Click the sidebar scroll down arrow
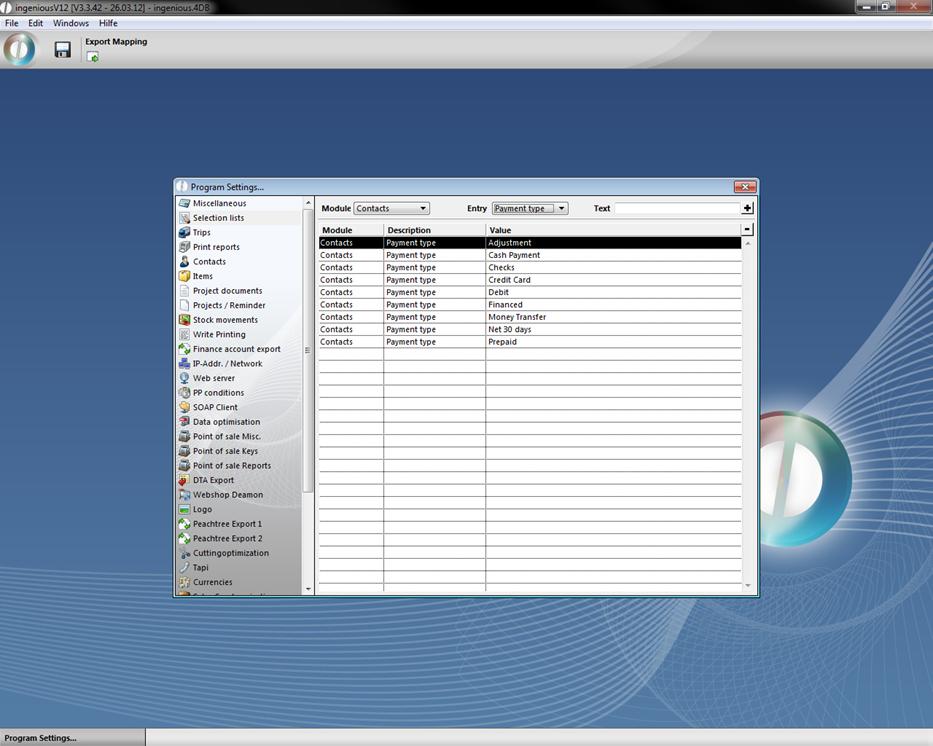 (308, 589)
